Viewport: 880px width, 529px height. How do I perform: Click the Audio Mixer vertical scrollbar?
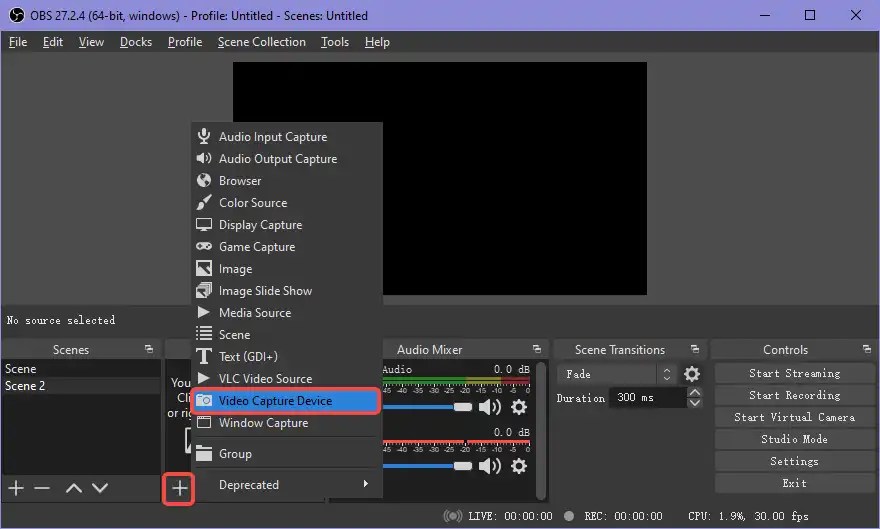(x=541, y=430)
